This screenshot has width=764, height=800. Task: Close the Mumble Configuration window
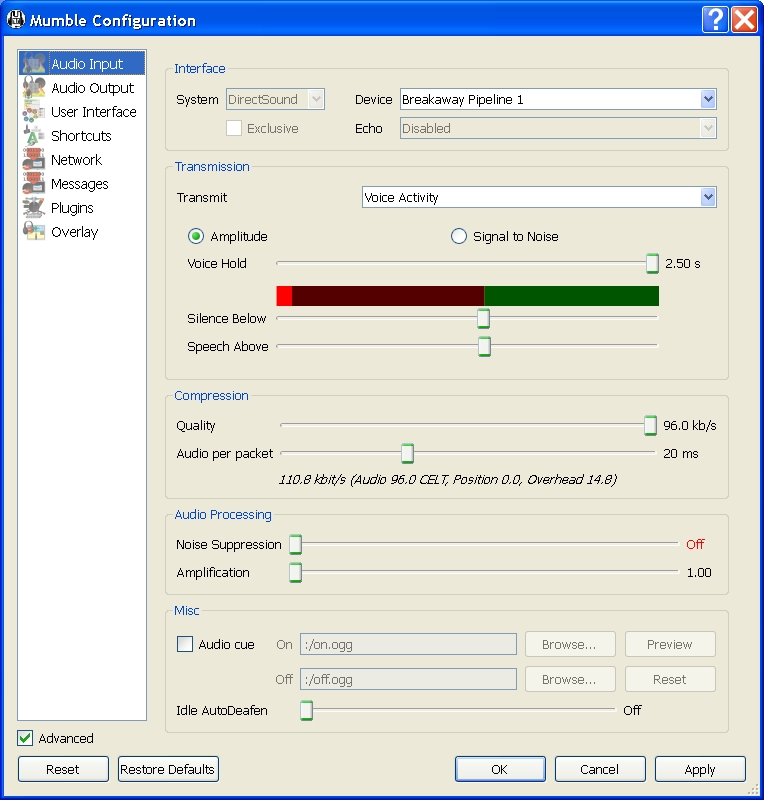pos(744,19)
